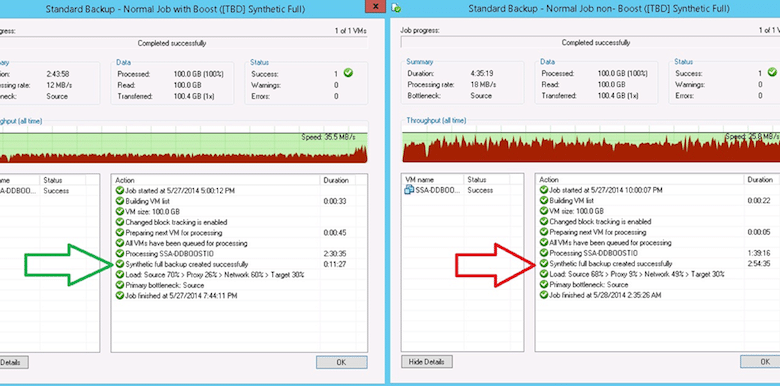Image resolution: width=780 pixels, height=386 pixels.
Task: Click the VM name column header in non-Boost window
Action: click(433, 180)
